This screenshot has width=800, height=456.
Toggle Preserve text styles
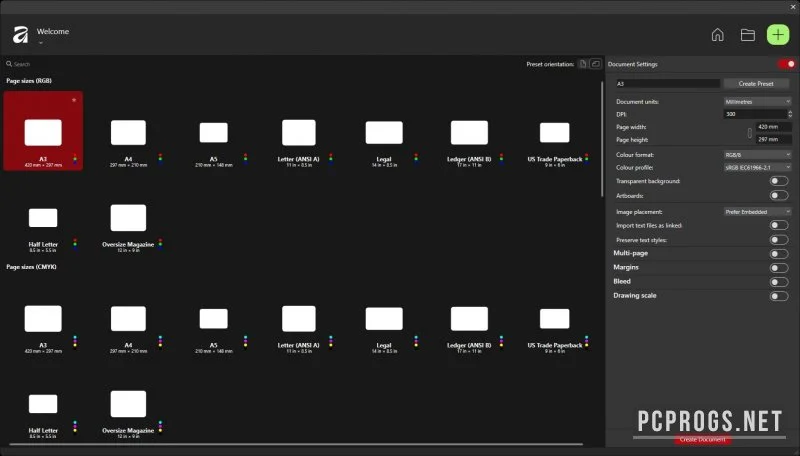779,240
